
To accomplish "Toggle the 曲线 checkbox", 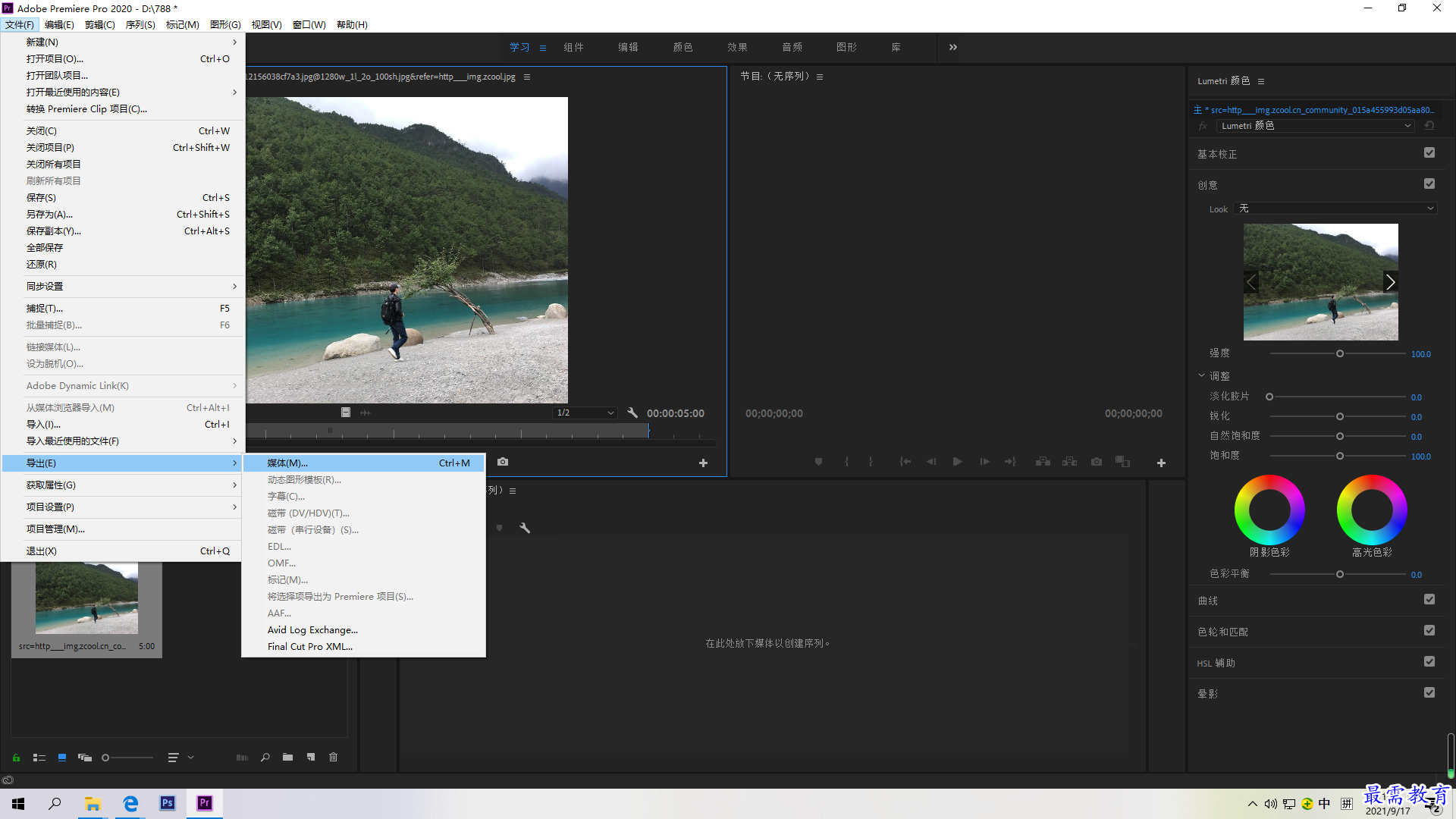I will pos(1429,600).
